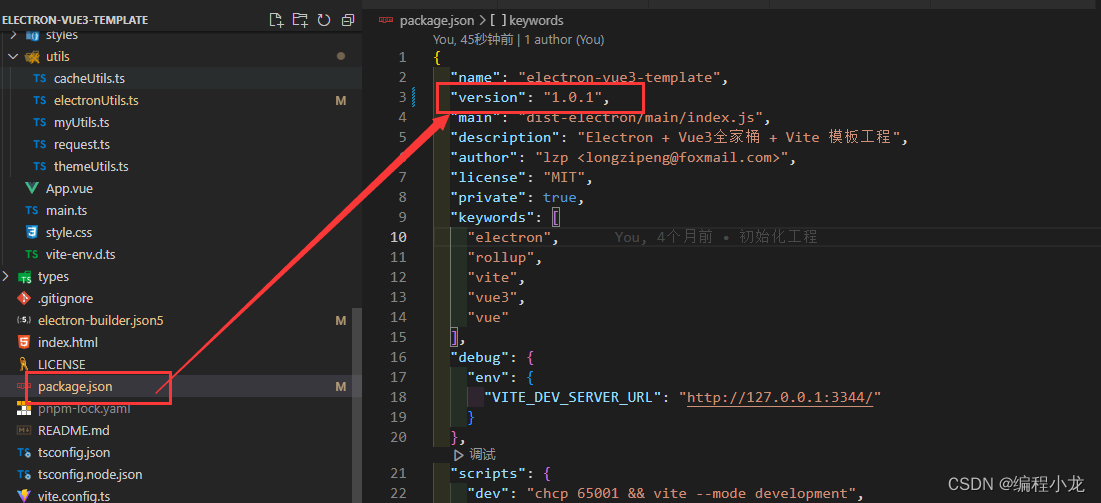
Task: Click the "VITE_DEV_SERVER_URL" key
Action: pos(569,398)
